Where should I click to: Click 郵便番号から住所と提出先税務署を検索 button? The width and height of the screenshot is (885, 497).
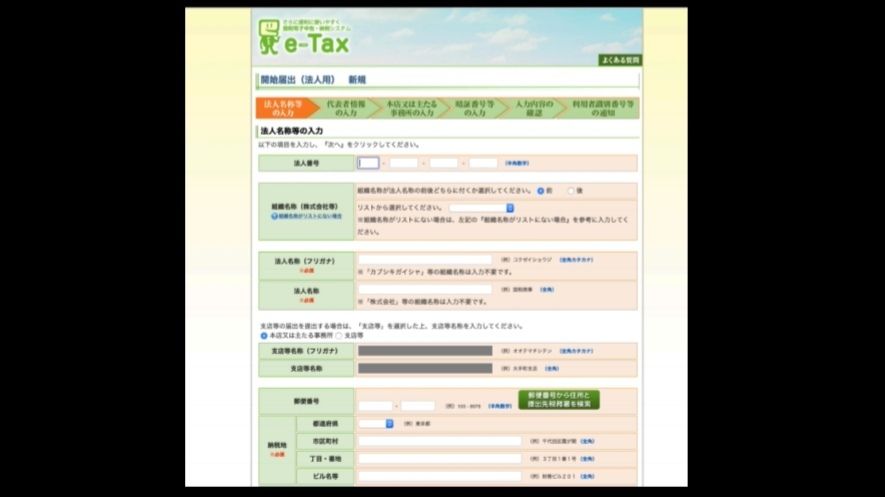pyautogui.click(x=559, y=400)
